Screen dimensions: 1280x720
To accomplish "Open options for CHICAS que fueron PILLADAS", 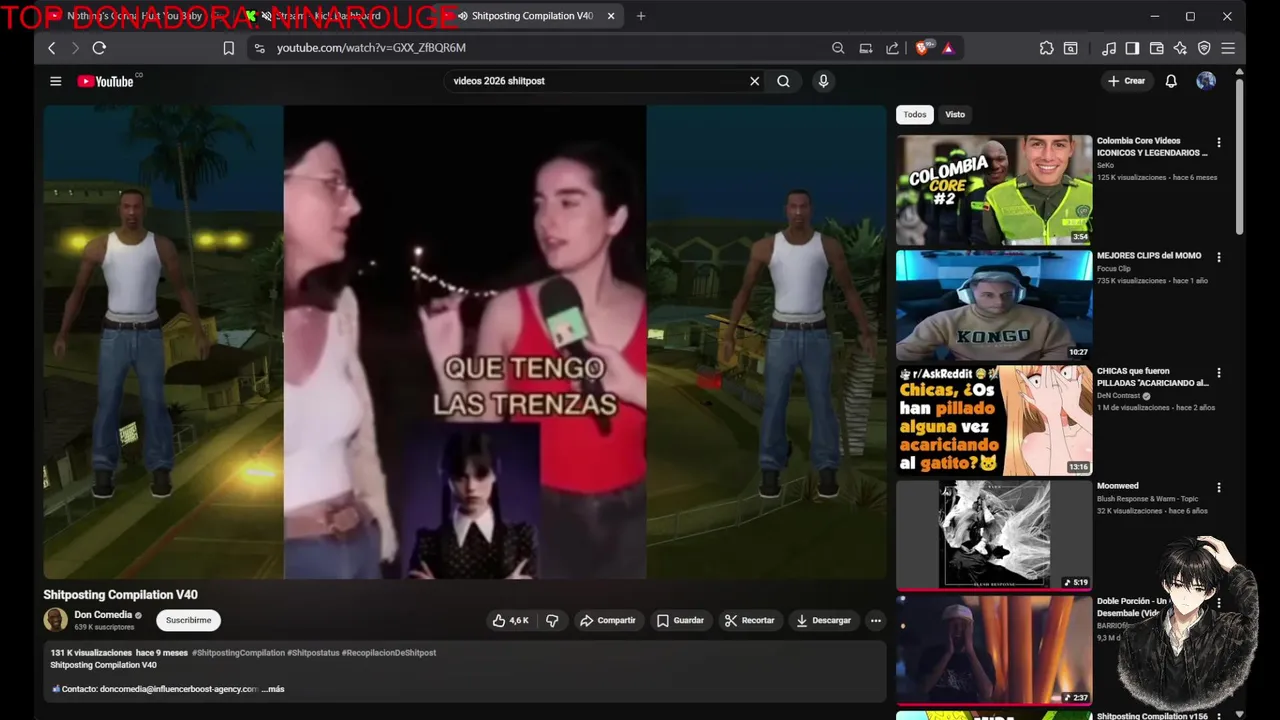I will click(1218, 373).
